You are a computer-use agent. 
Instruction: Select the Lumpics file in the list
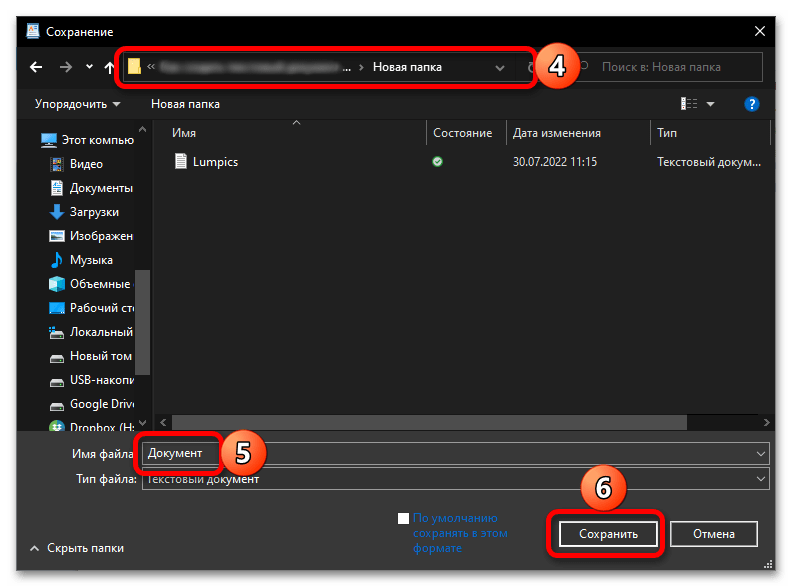tap(215, 162)
